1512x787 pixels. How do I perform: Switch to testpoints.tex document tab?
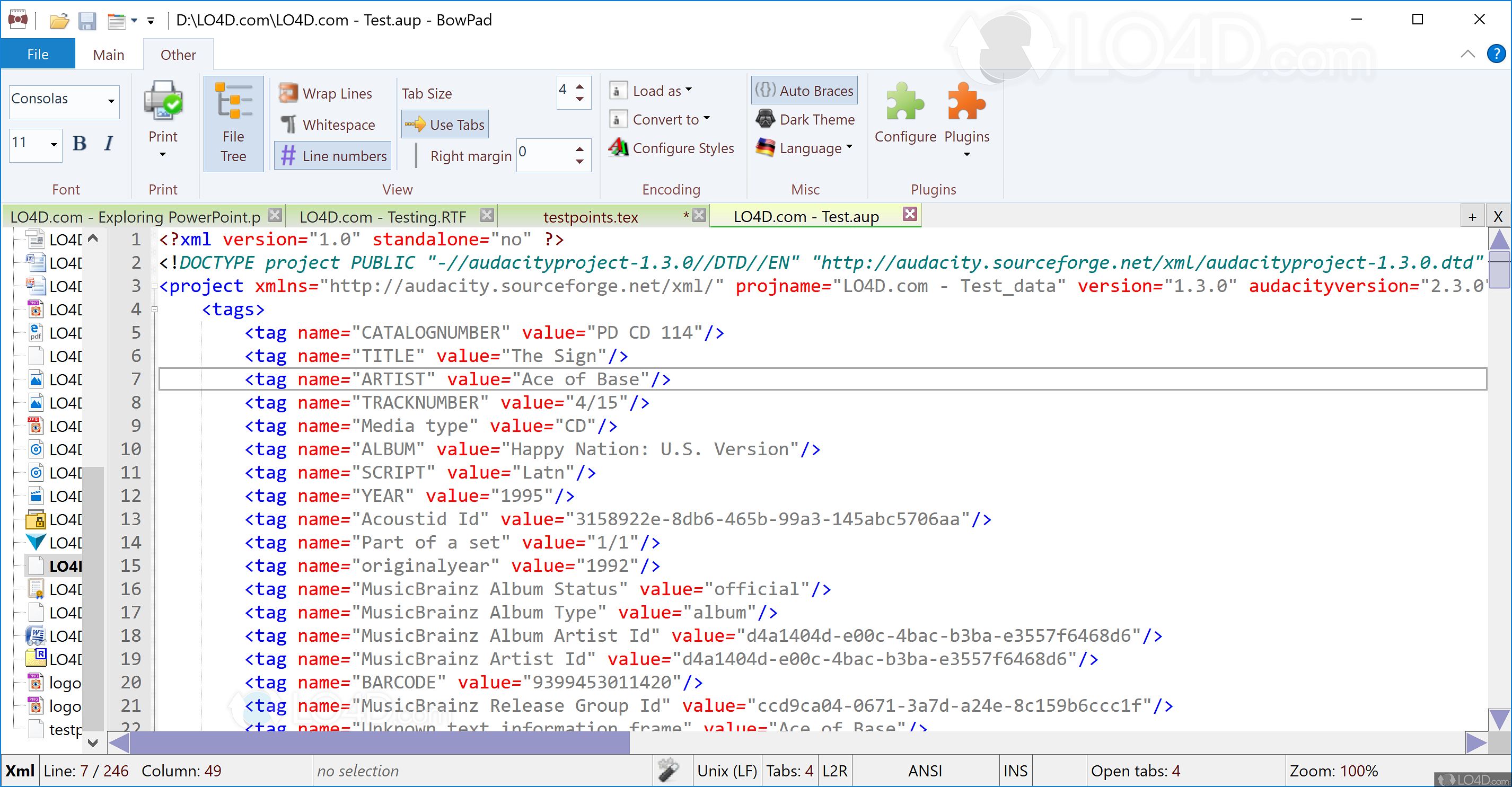tap(591, 217)
